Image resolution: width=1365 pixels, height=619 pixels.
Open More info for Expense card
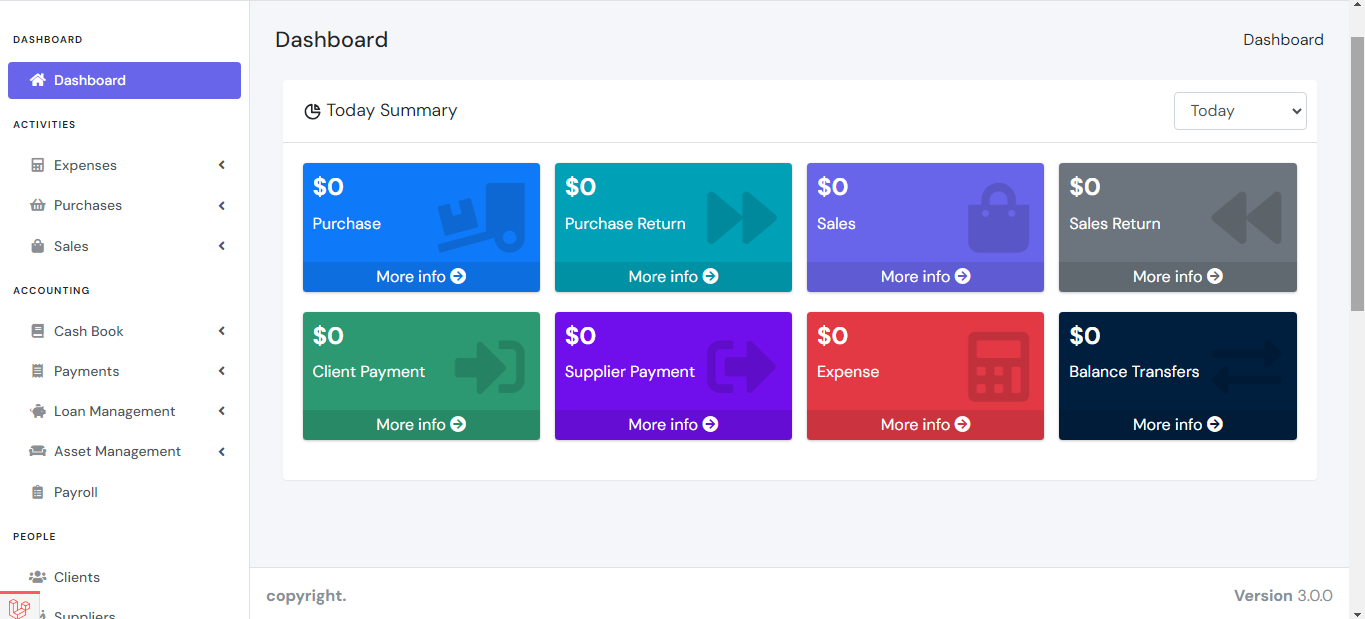[x=925, y=424]
